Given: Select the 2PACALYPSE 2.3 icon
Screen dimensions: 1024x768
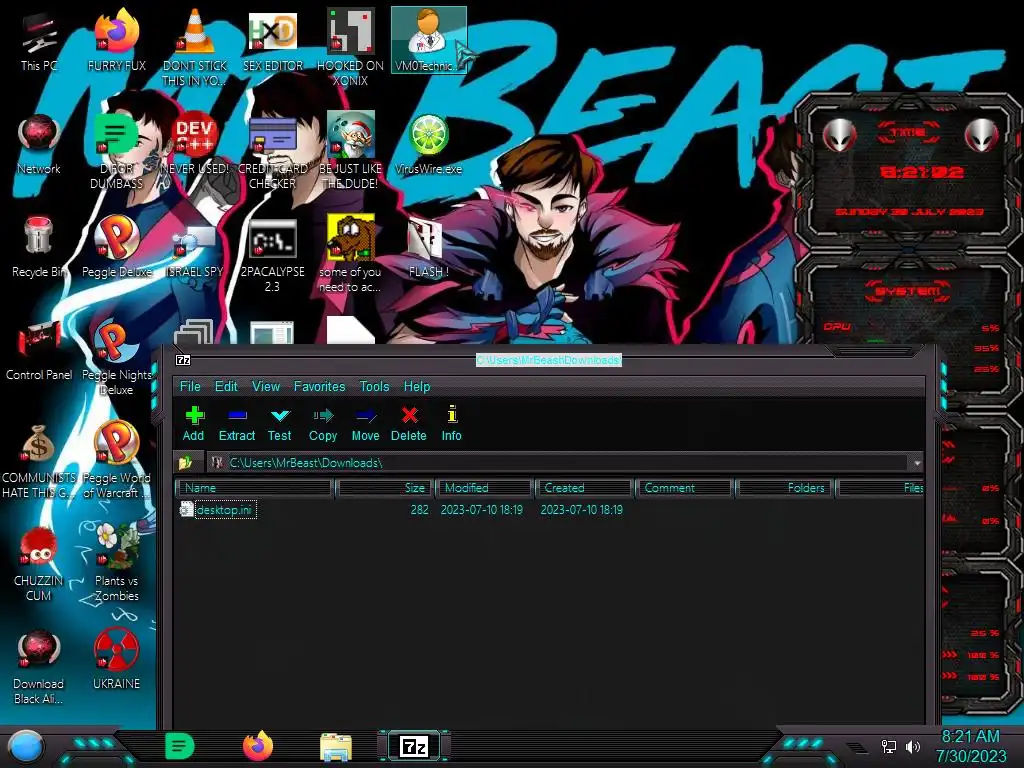Looking at the screenshot, I should 273,255.
